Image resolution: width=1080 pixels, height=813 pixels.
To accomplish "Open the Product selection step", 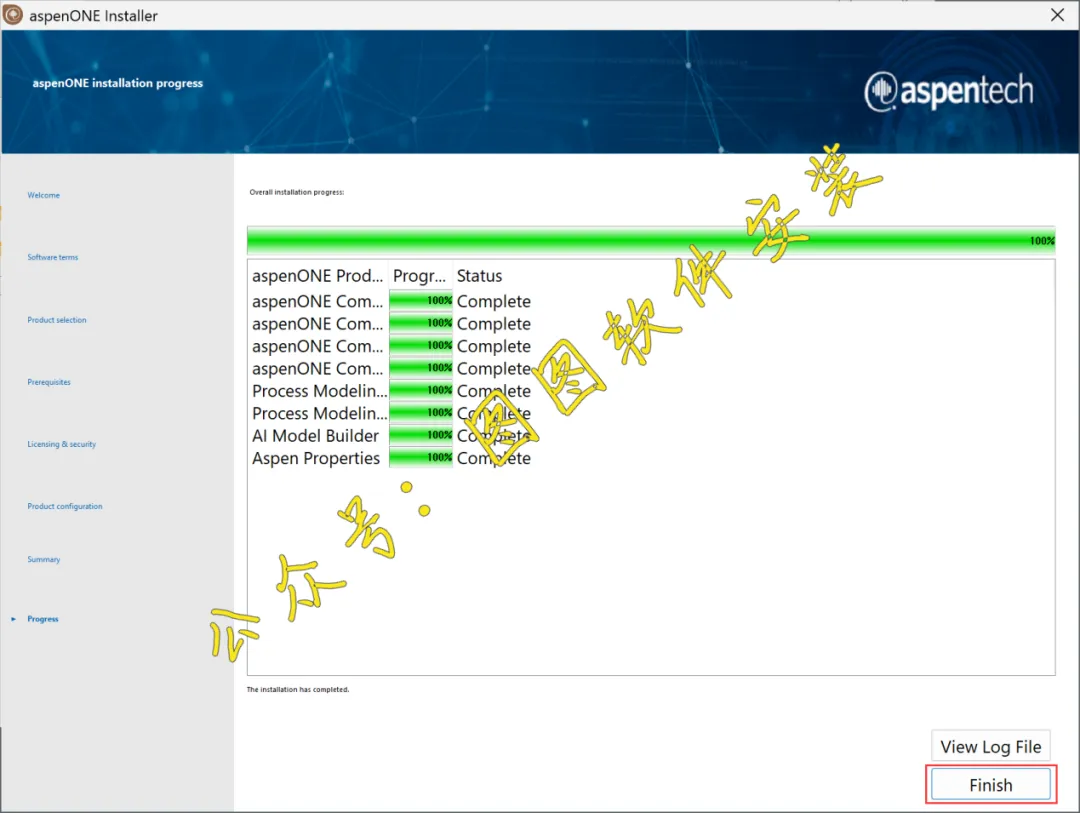I will pos(56,320).
